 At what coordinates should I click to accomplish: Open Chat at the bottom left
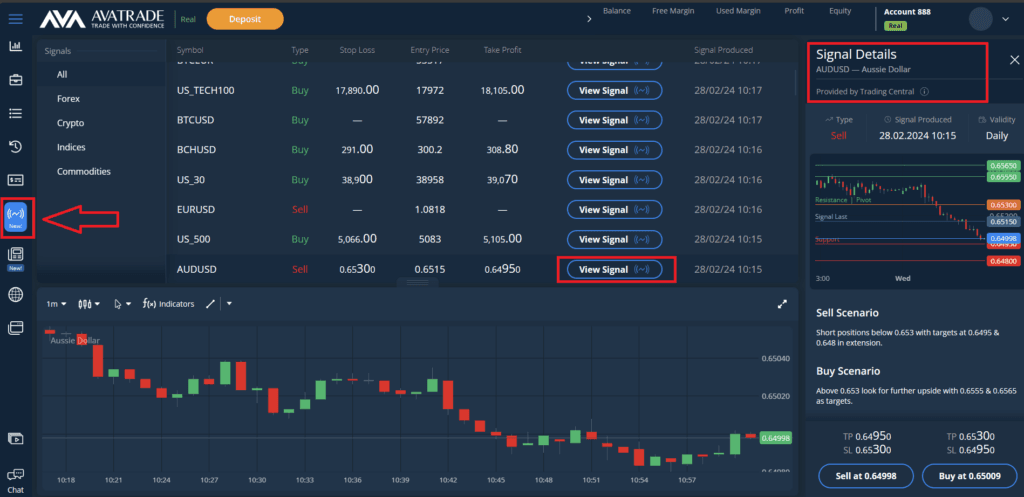click(x=15, y=479)
